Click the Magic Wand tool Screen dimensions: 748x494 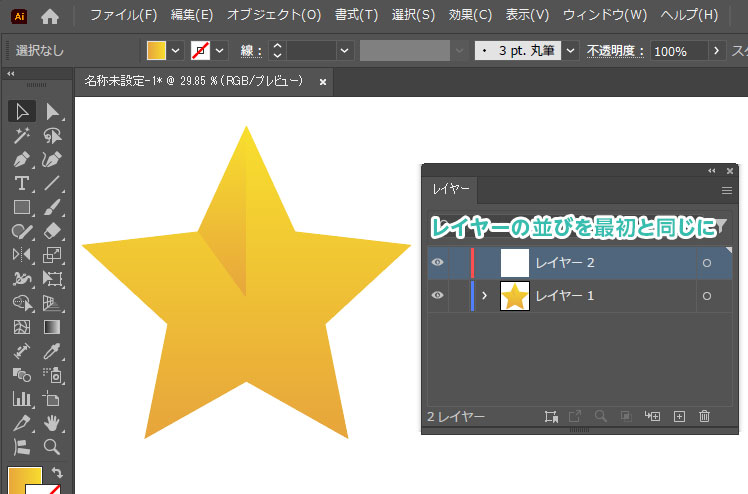(21, 135)
